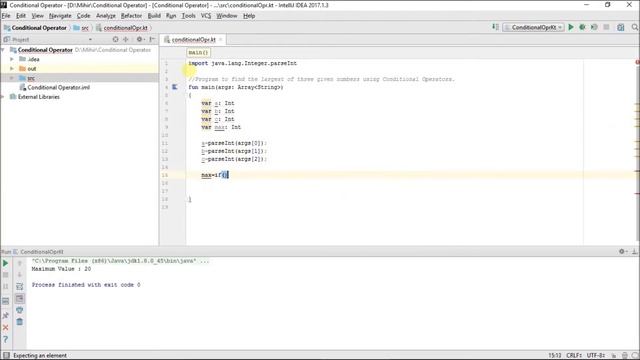Toggle soft-wrap icon in Run console
Viewport: 640px width, 360px height.
click(x=19, y=287)
